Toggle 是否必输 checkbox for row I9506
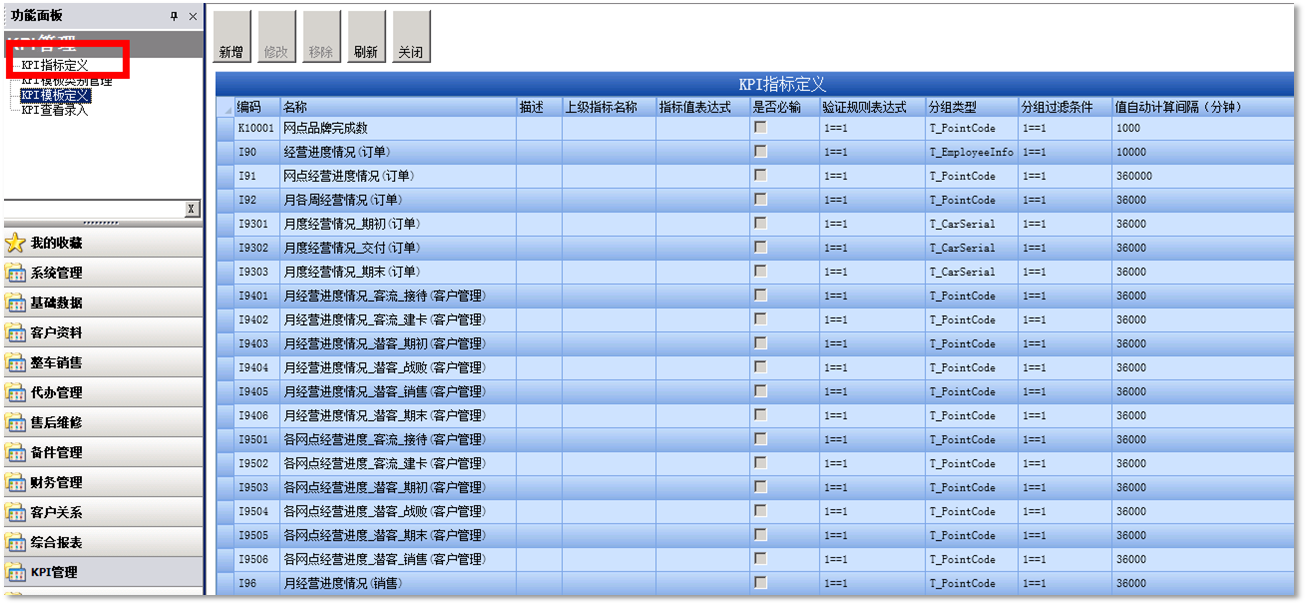This screenshot has width=1307, height=605. [x=761, y=559]
